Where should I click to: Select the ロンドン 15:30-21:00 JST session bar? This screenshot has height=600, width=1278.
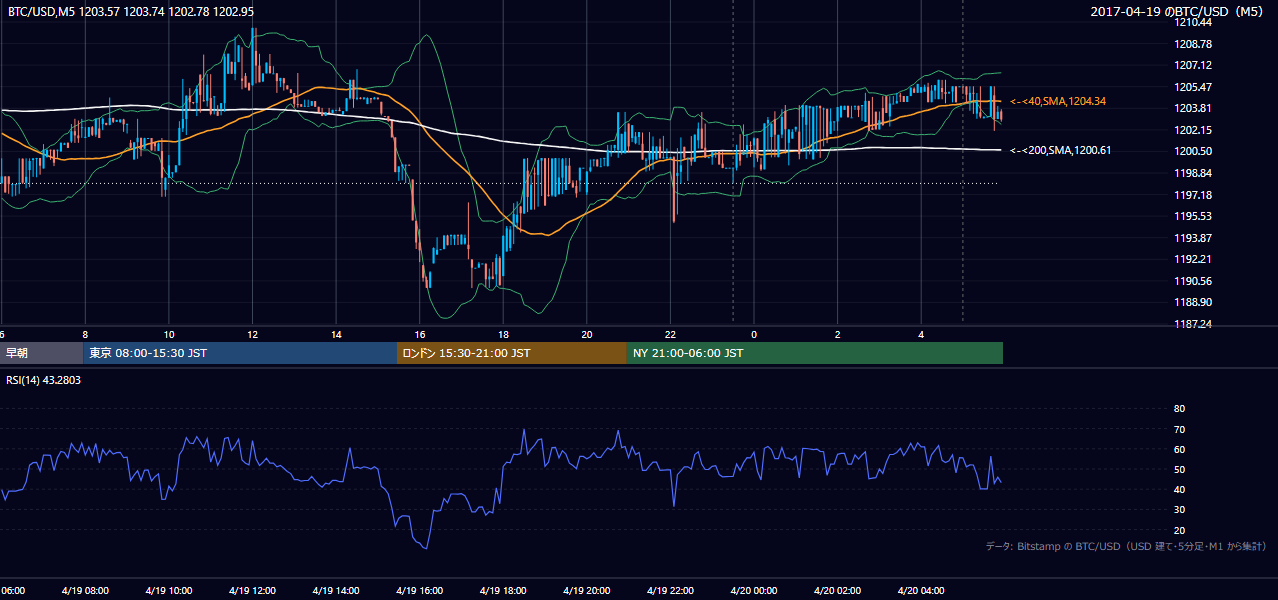pos(512,353)
